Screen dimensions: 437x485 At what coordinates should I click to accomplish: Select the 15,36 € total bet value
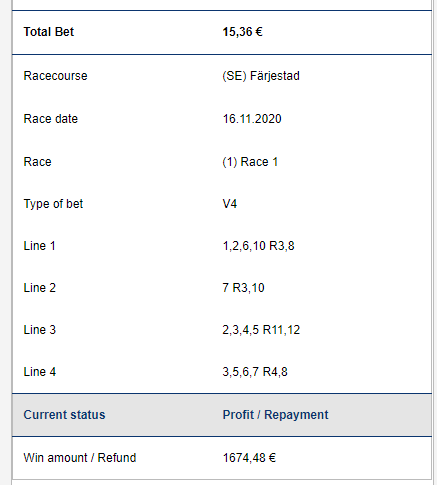tap(242, 32)
